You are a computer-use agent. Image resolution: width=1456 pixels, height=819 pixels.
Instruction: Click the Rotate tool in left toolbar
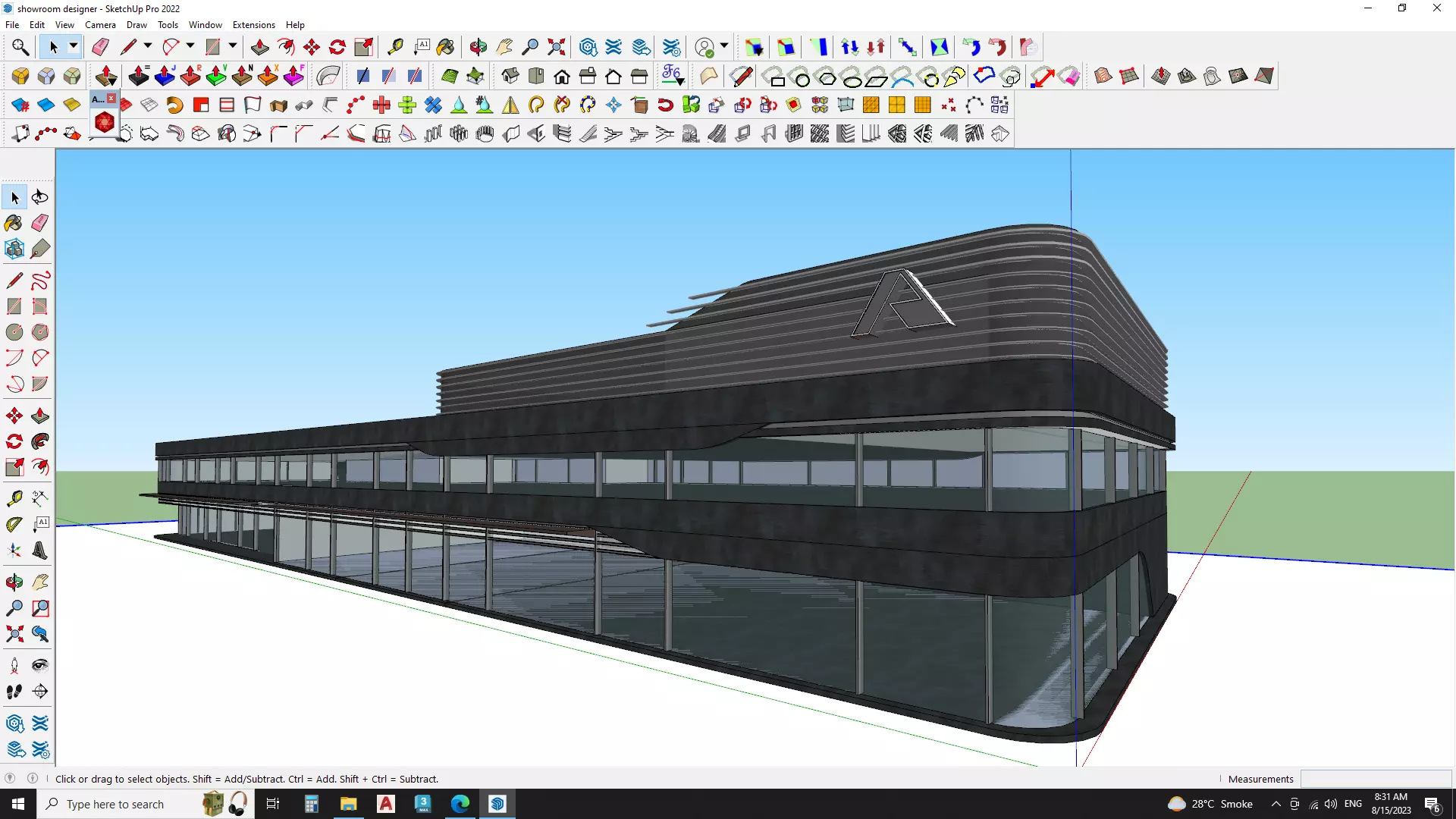click(14, 441)
